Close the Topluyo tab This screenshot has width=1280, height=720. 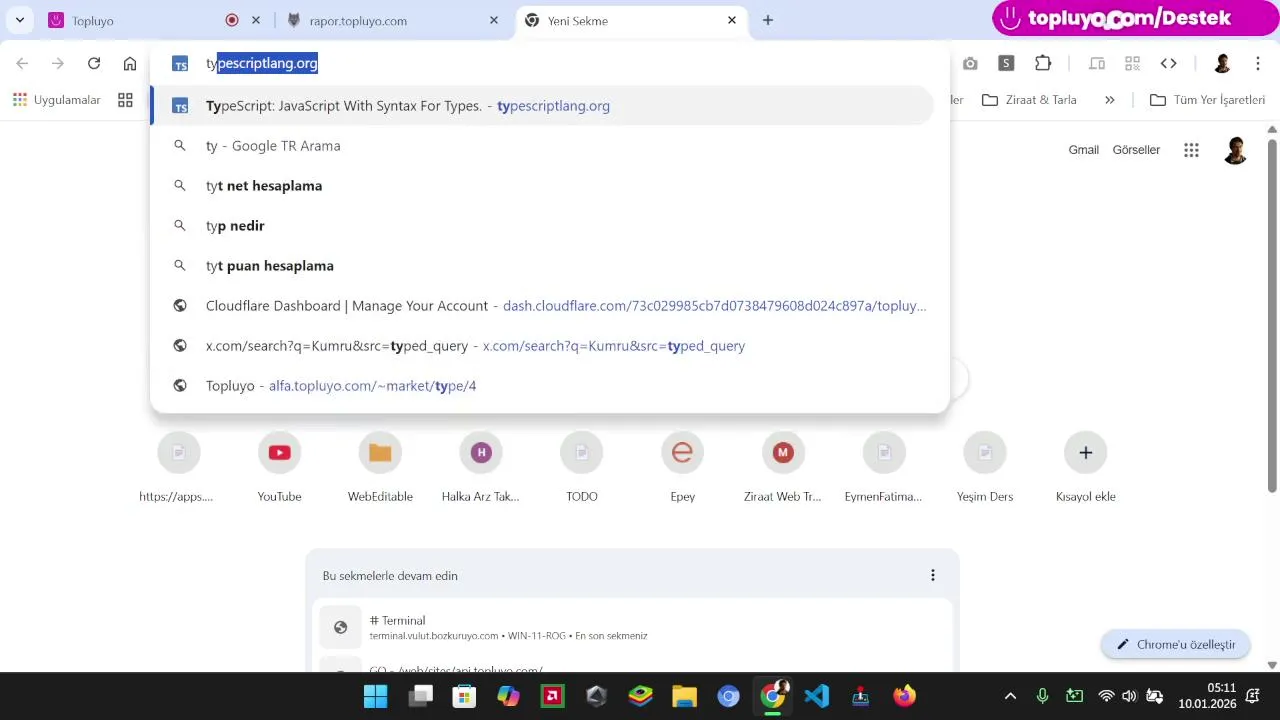click(256, 20)
